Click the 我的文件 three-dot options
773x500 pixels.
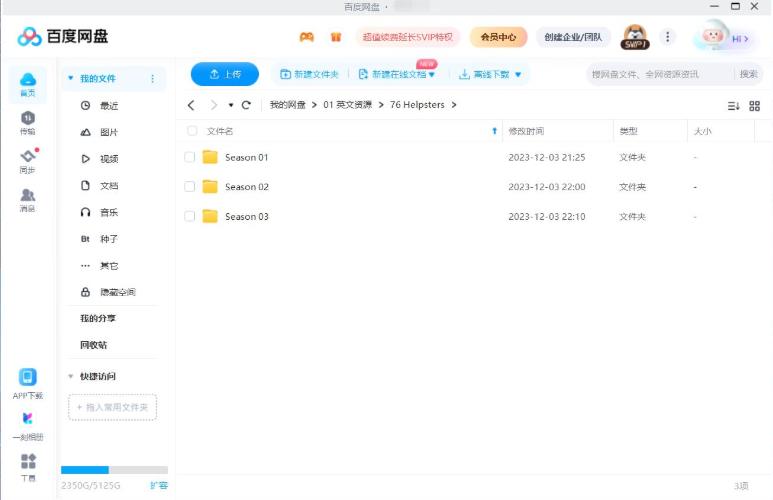point(152,78)
